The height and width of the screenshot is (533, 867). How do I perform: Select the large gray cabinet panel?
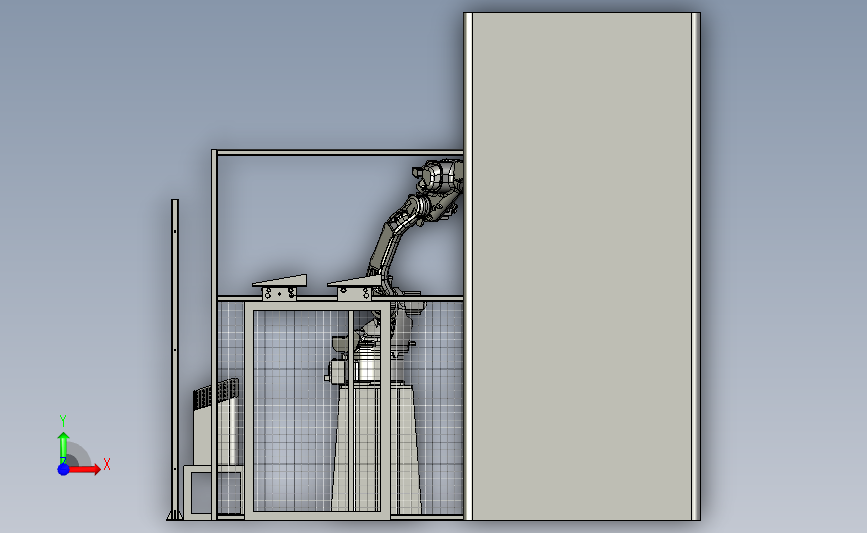click(582, 266)
